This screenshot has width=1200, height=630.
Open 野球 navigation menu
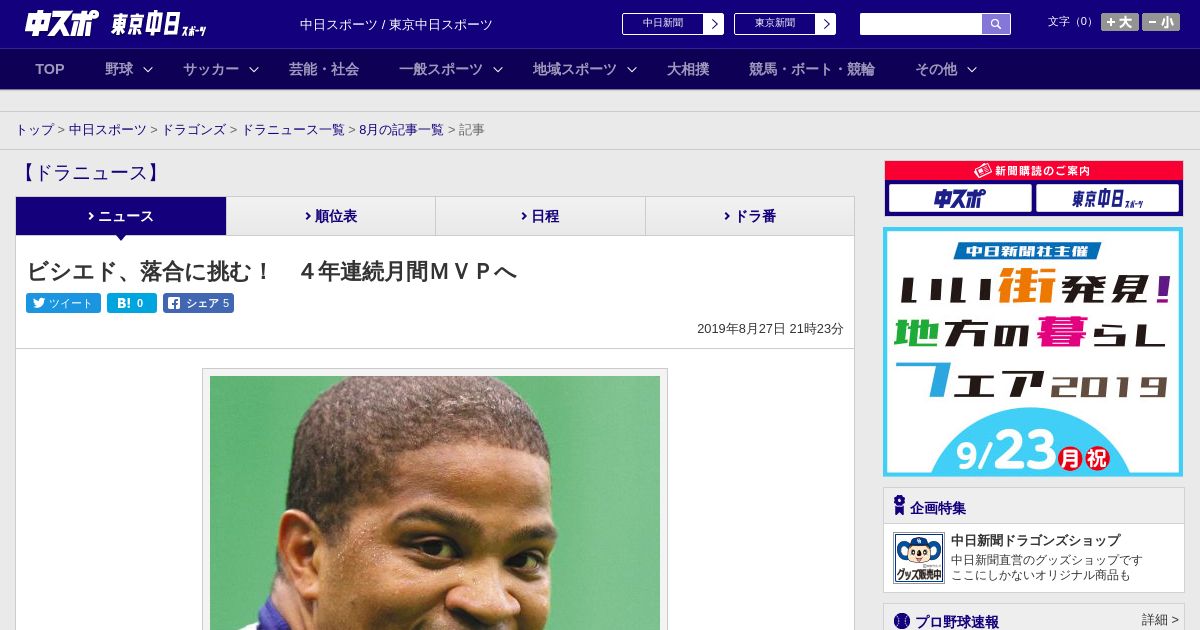119,69
